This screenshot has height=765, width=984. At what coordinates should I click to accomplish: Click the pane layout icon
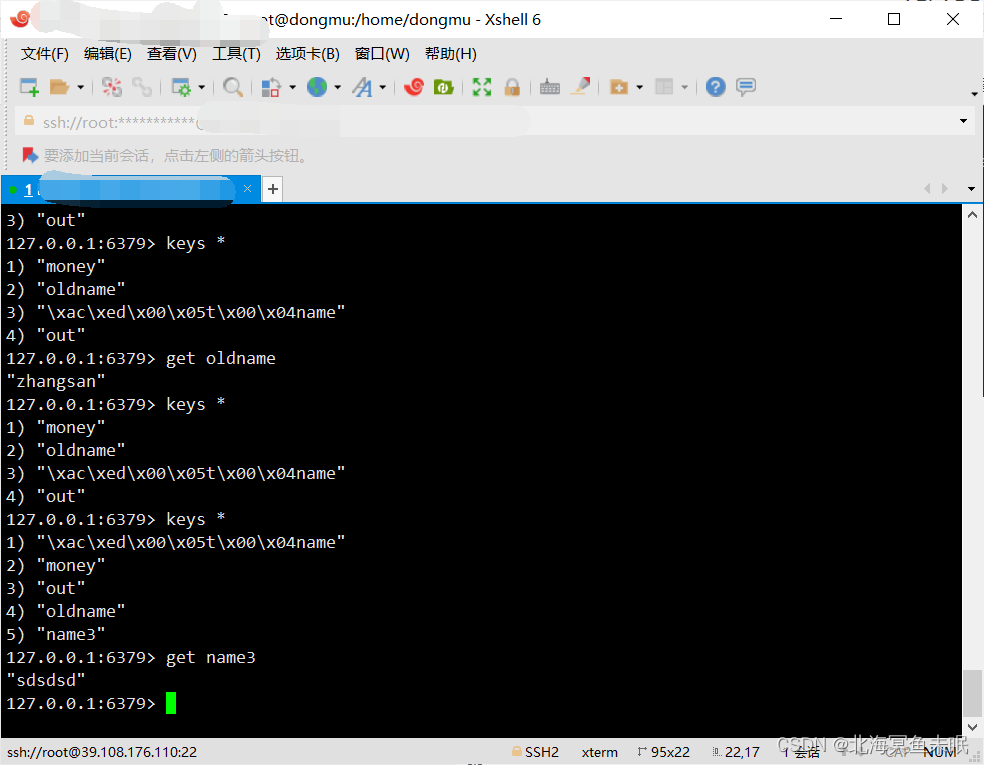[x=664, y=87]
